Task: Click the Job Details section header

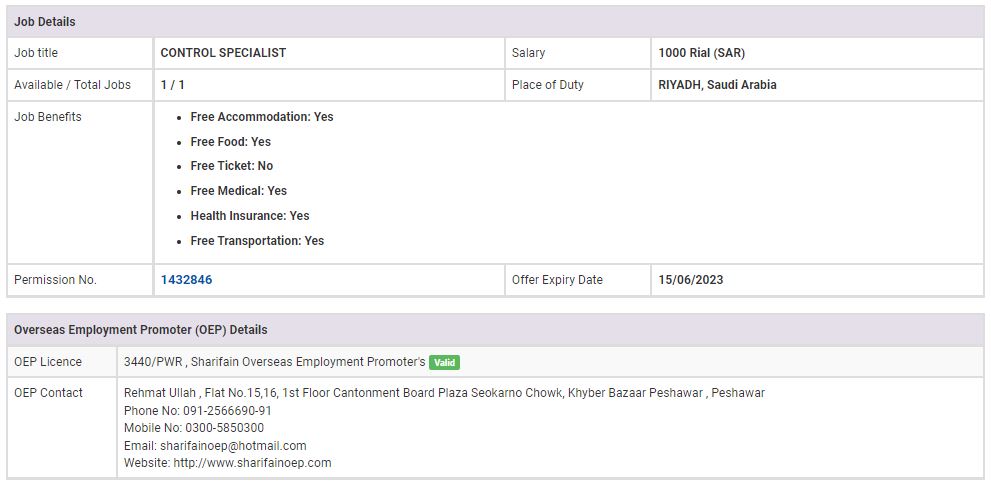Action: pyautogui.click(x=45, y=22)
